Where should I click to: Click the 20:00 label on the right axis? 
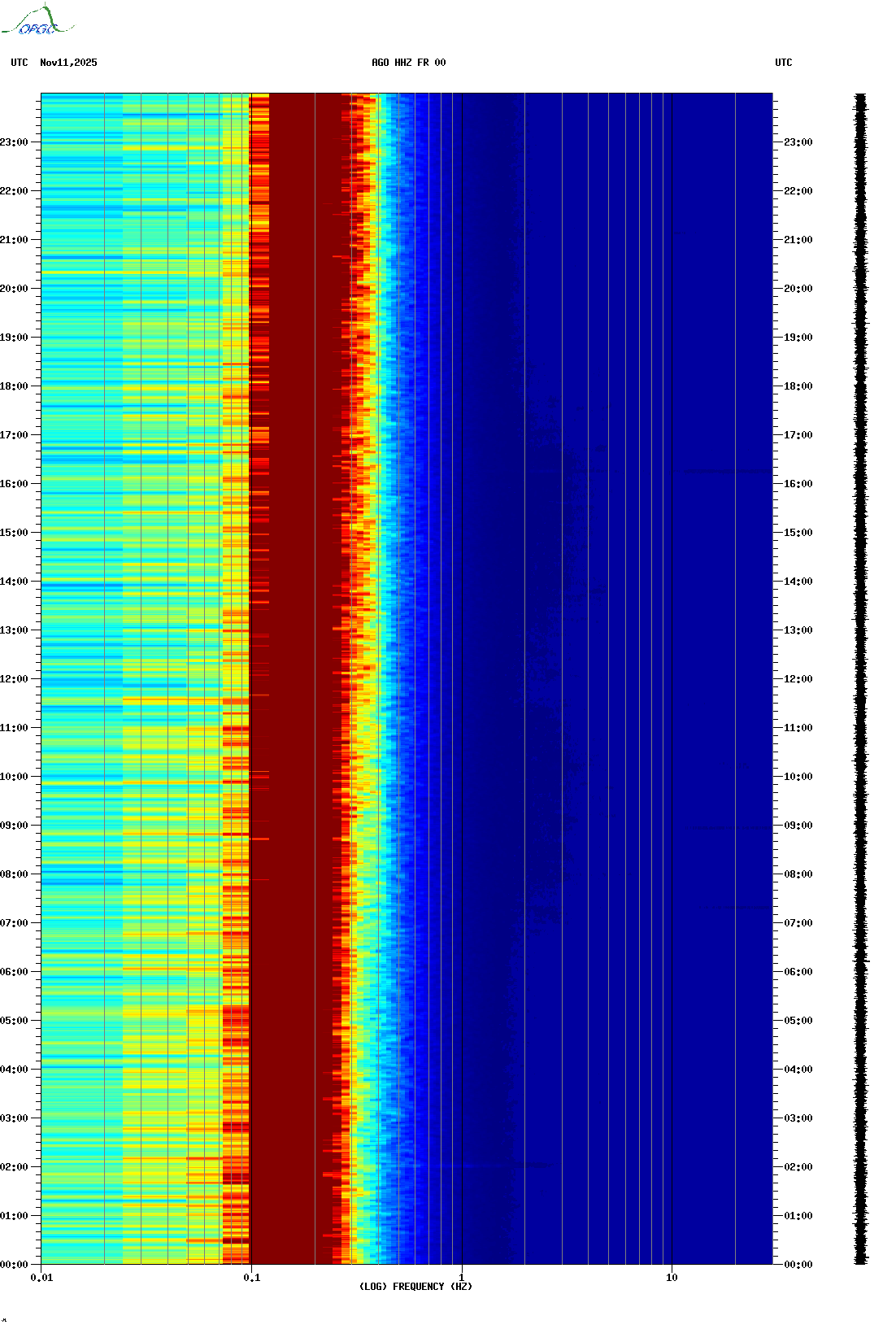[798, 289]
